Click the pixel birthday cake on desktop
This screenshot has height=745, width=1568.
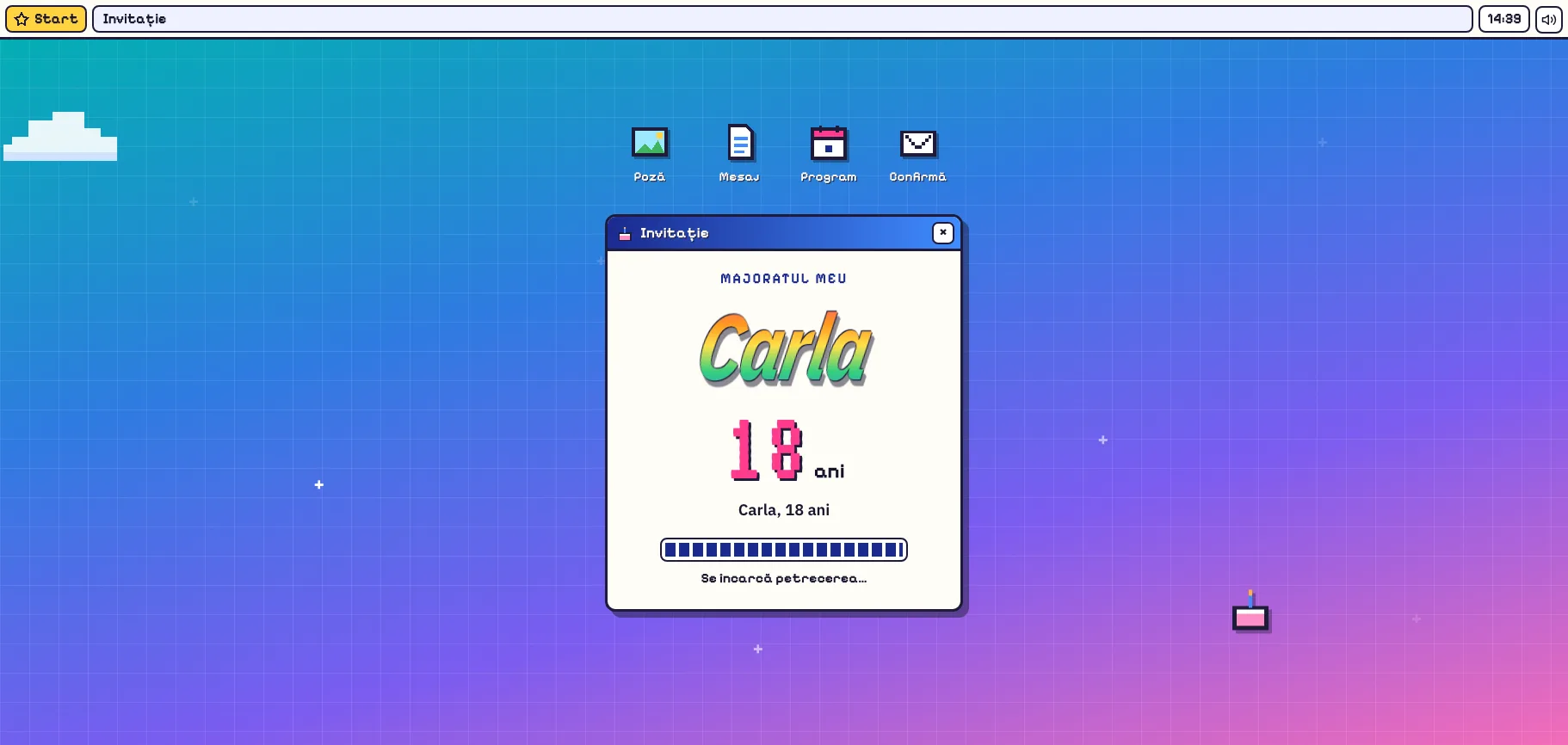[1250, 613]
